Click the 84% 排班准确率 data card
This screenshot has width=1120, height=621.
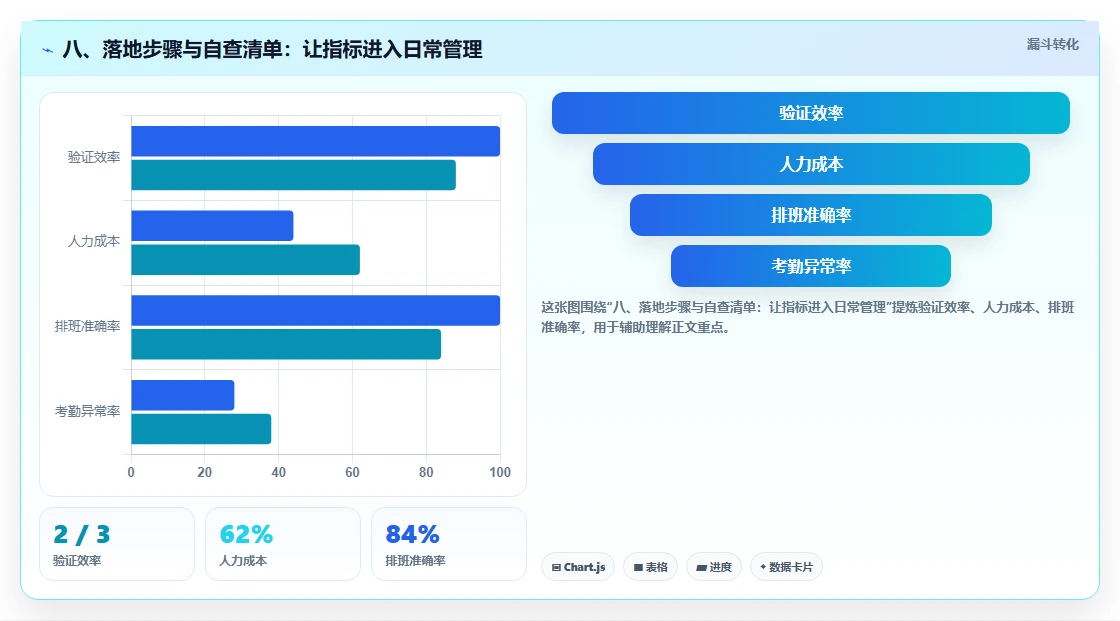click(449, 544)
